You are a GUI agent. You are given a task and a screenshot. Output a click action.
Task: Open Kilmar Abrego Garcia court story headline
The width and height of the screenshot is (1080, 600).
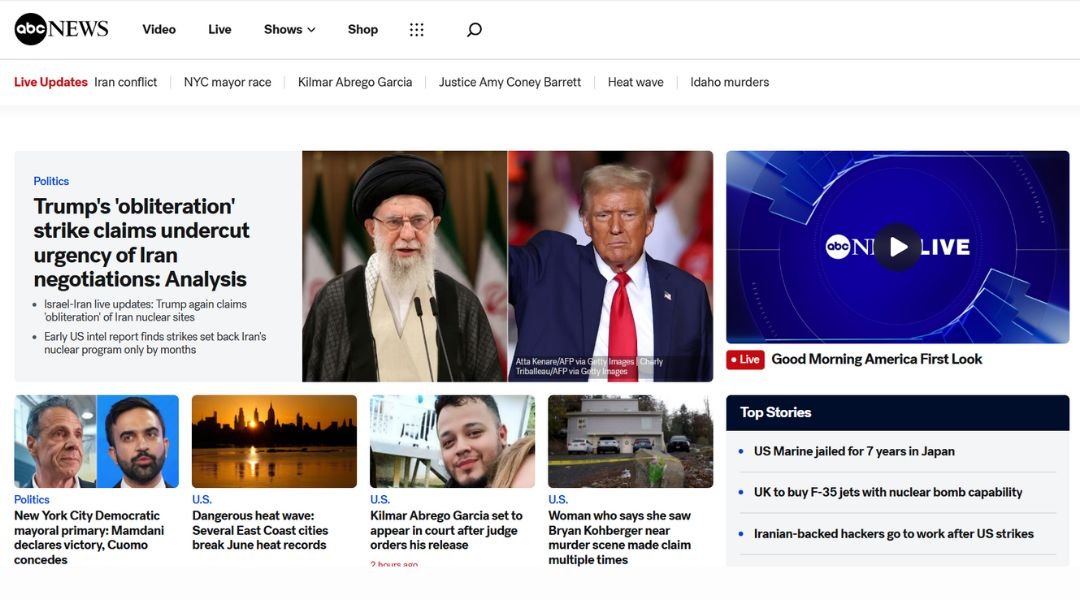(x=446, y=530)
